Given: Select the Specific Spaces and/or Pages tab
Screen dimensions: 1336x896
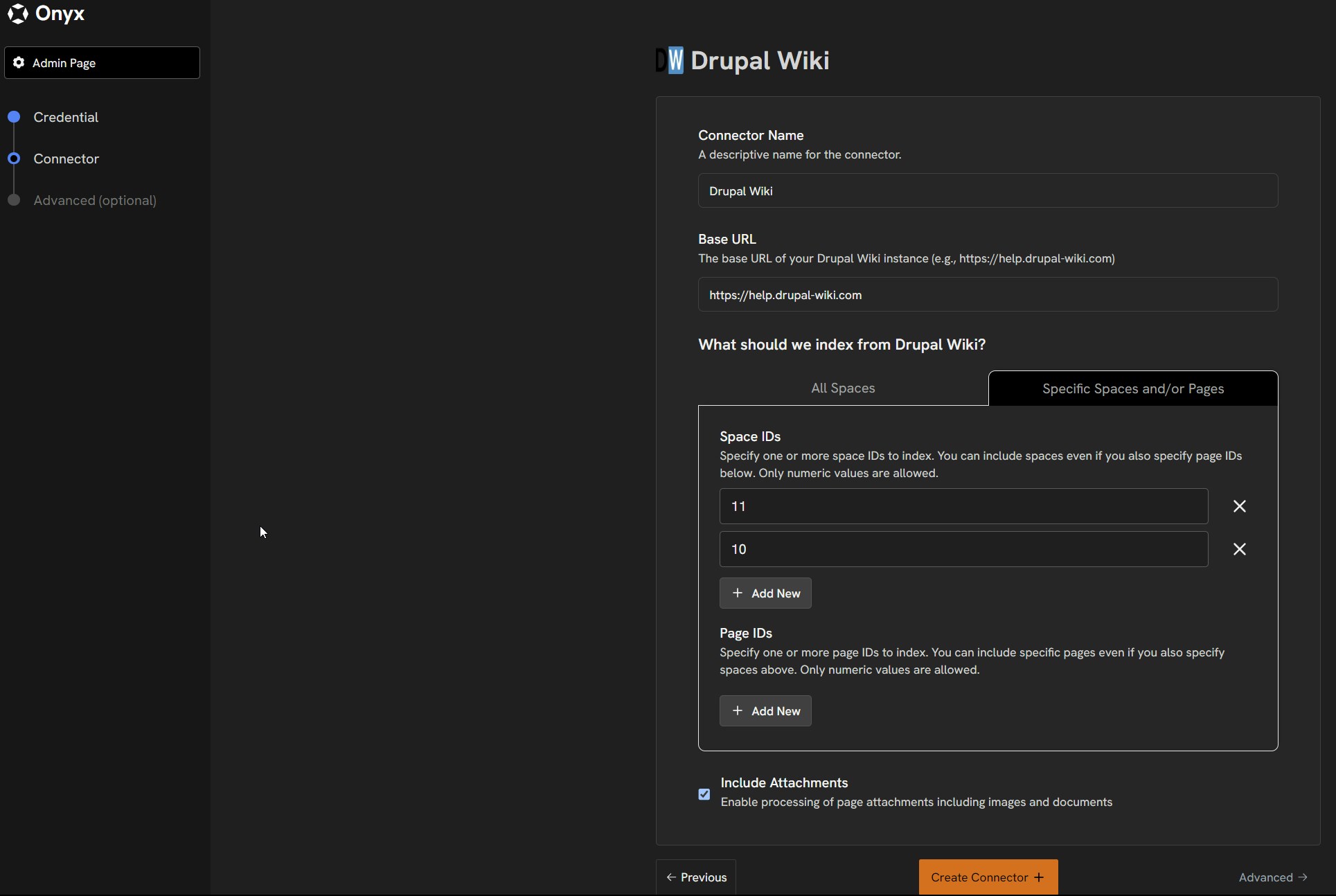Looking at the screenshot, I should tap(1133, 388).
